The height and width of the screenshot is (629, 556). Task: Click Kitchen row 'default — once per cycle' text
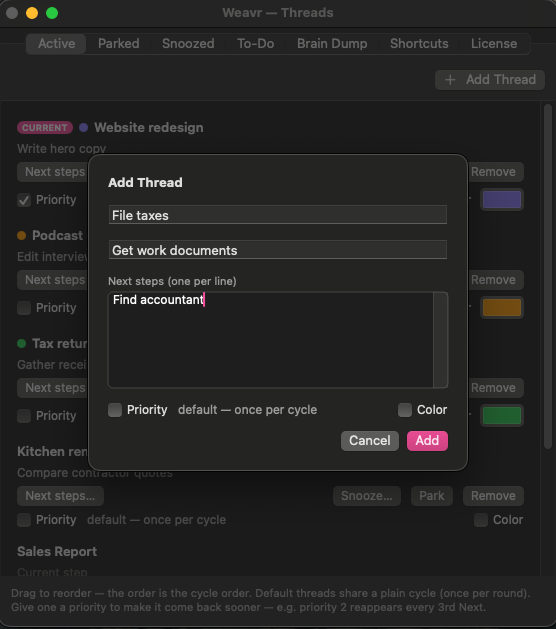(156, 520)
